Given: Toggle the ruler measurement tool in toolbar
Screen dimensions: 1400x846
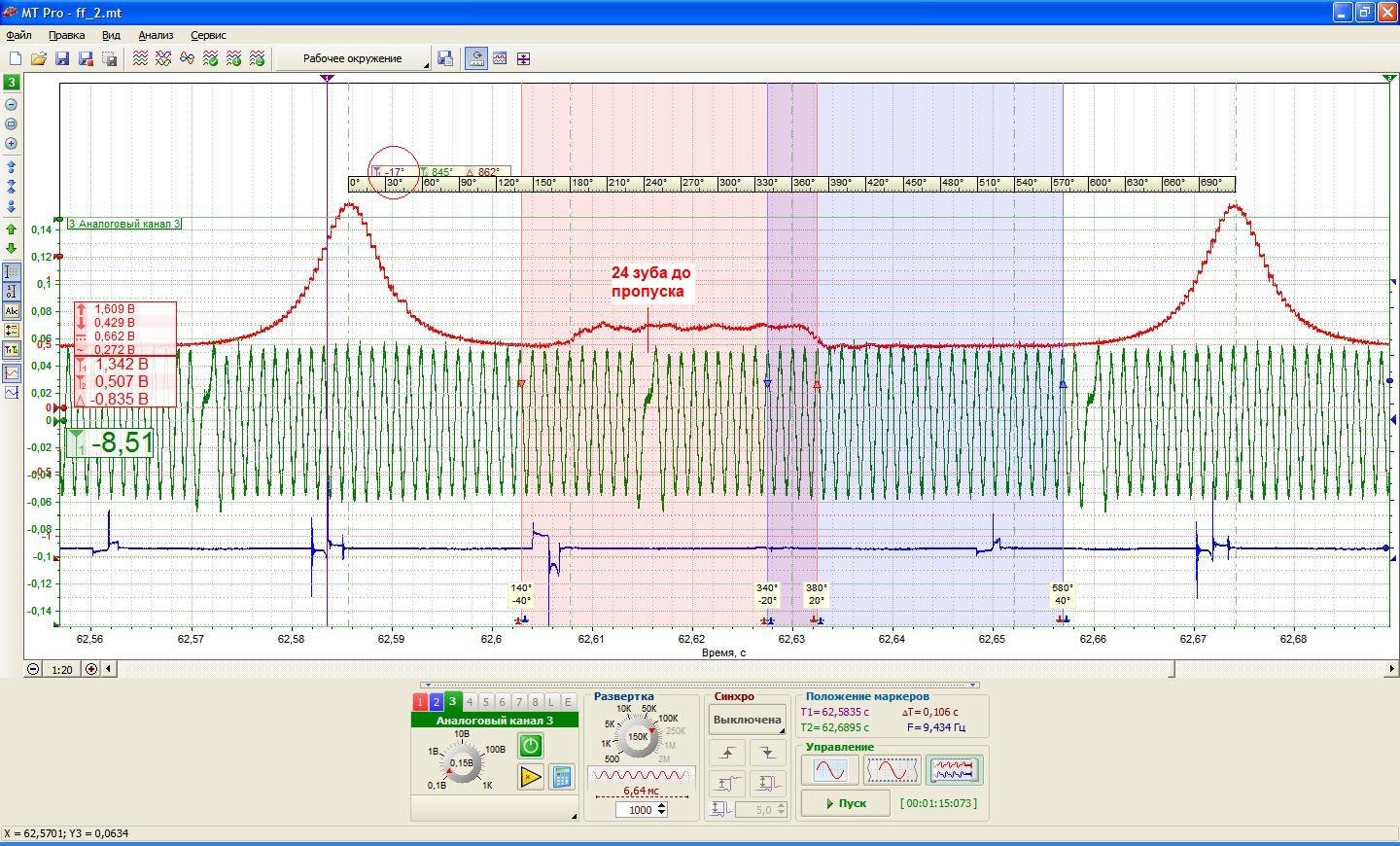Looking at the screenshot, I should [476, 58].
